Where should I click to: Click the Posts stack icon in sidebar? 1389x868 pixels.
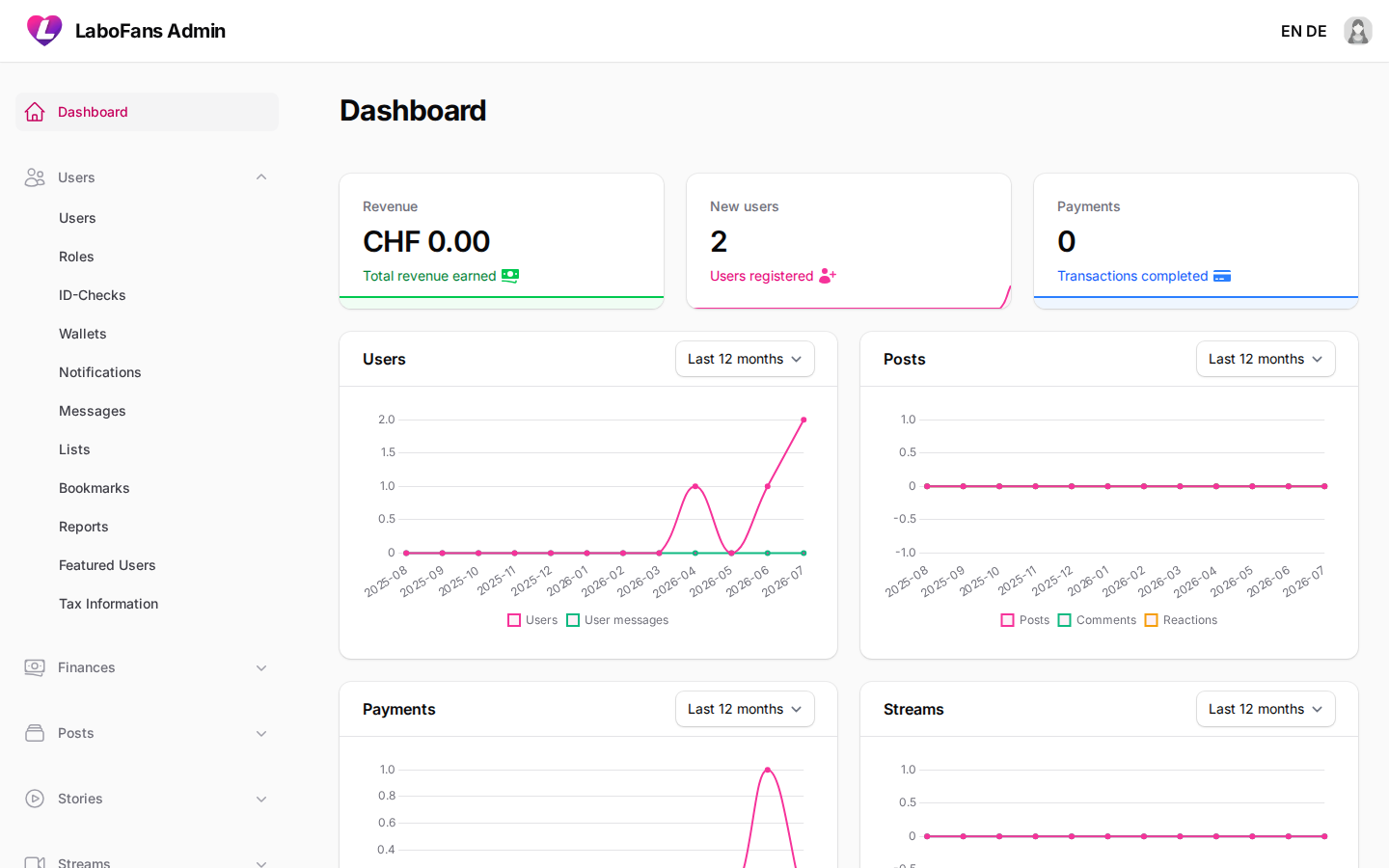pos(35,733)
